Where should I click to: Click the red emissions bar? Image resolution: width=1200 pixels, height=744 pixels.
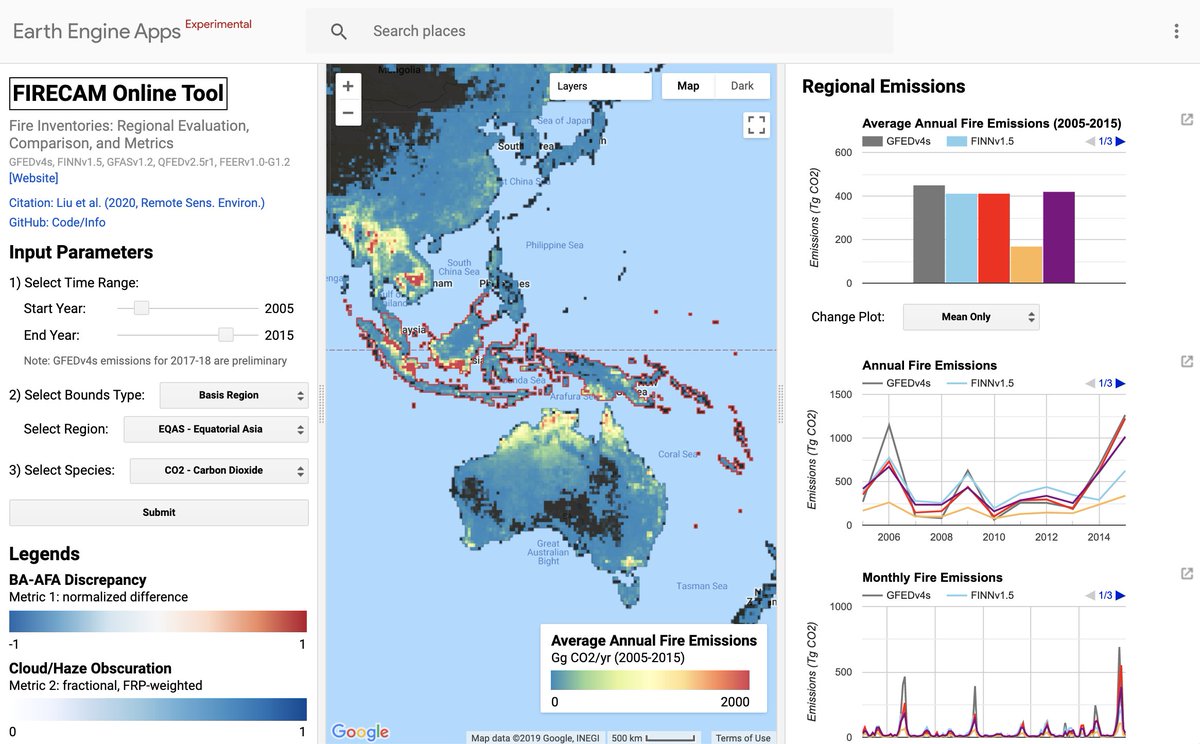coord(994,238)
